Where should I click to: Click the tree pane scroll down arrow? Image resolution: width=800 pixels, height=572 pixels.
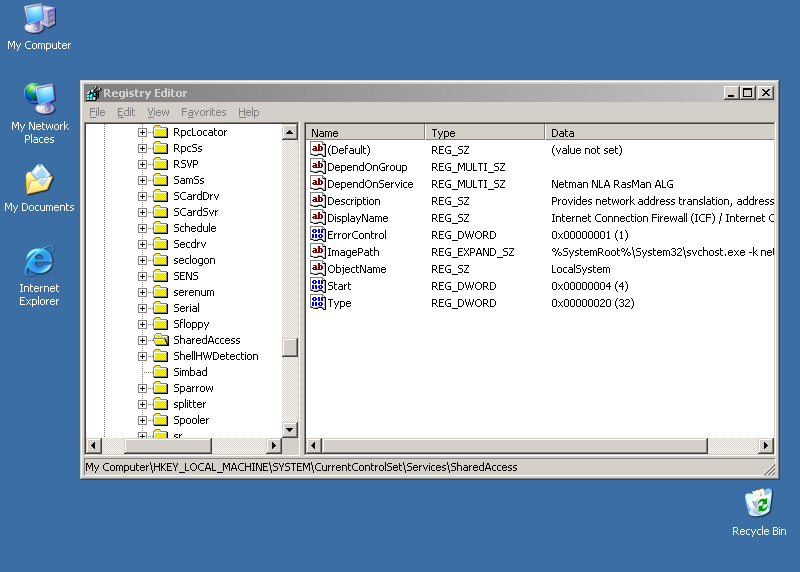coord(290,430)
